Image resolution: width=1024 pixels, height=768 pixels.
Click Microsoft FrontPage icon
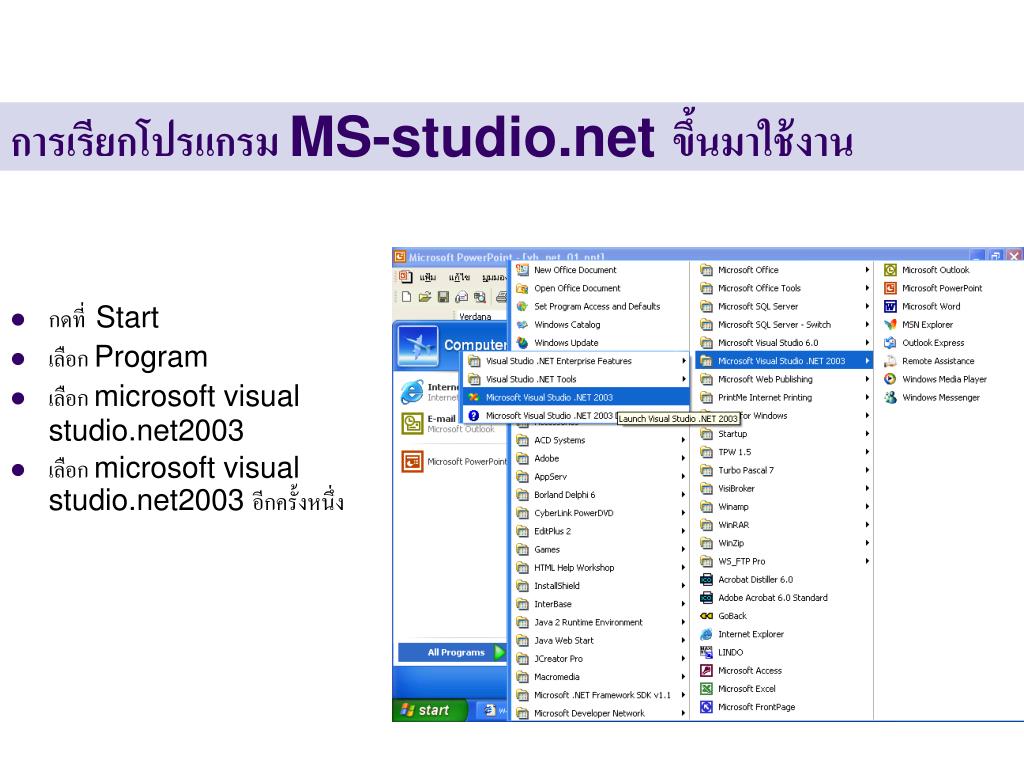tap(706, 707)
